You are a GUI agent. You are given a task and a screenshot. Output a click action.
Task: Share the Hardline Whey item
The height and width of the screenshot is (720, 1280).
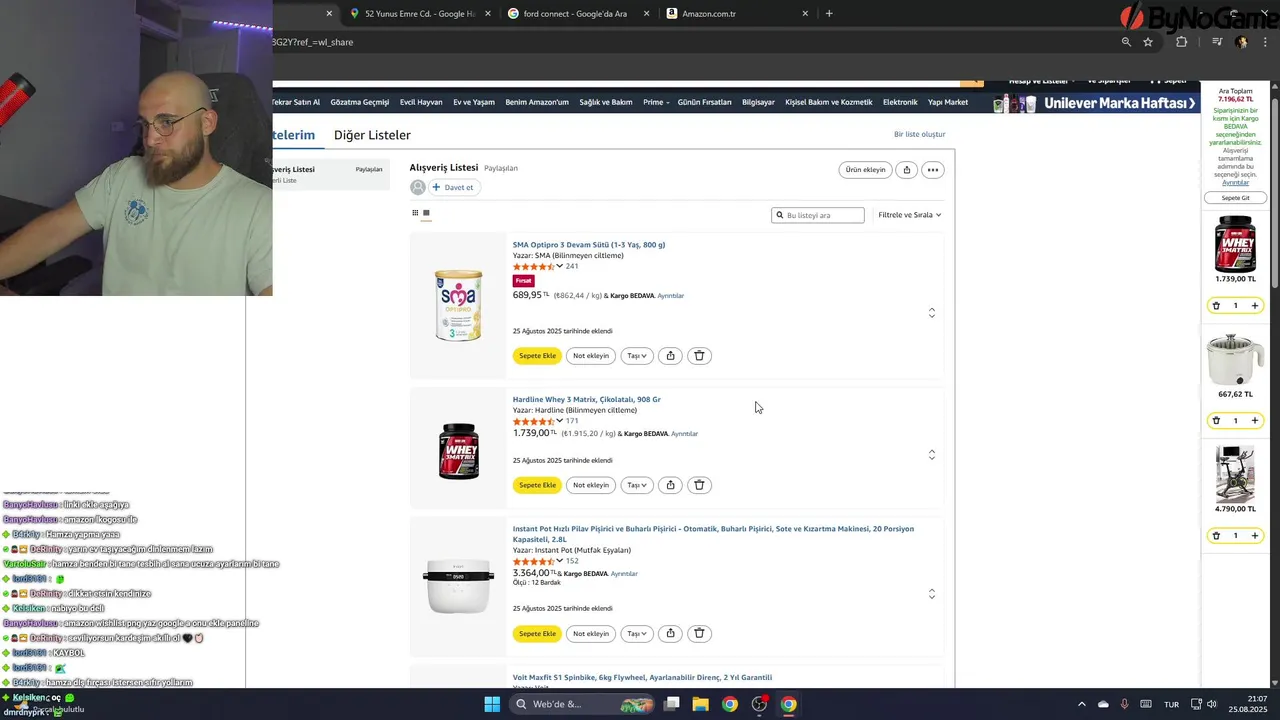tap(670, 485)
